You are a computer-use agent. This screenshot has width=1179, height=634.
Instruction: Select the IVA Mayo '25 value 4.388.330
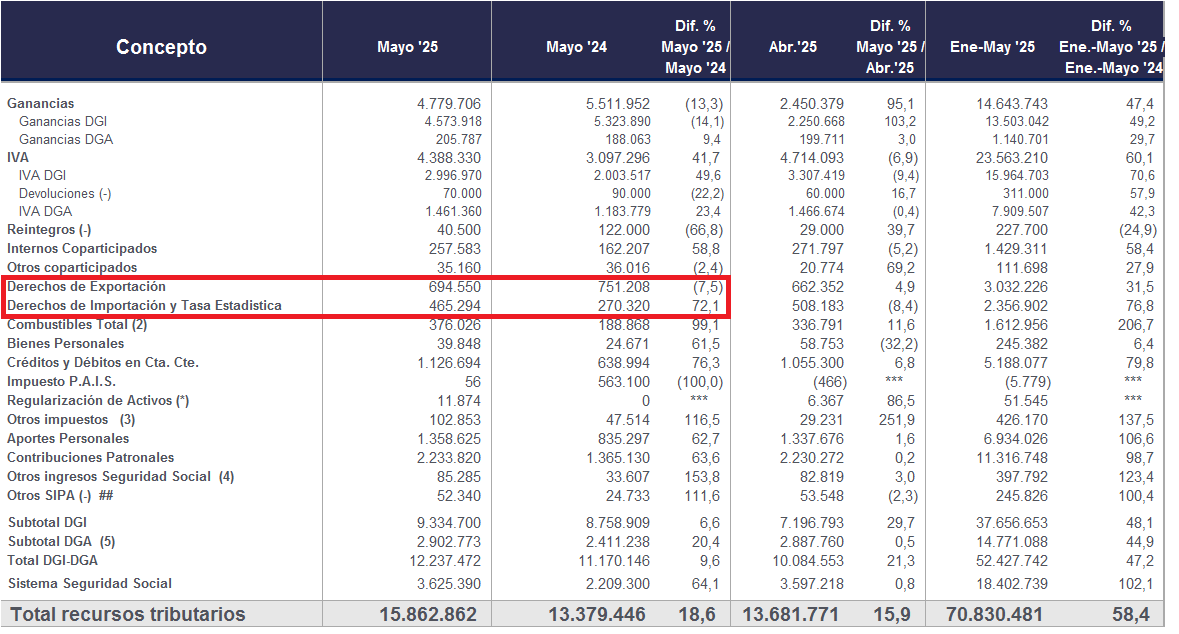click(x=449, y=158)
